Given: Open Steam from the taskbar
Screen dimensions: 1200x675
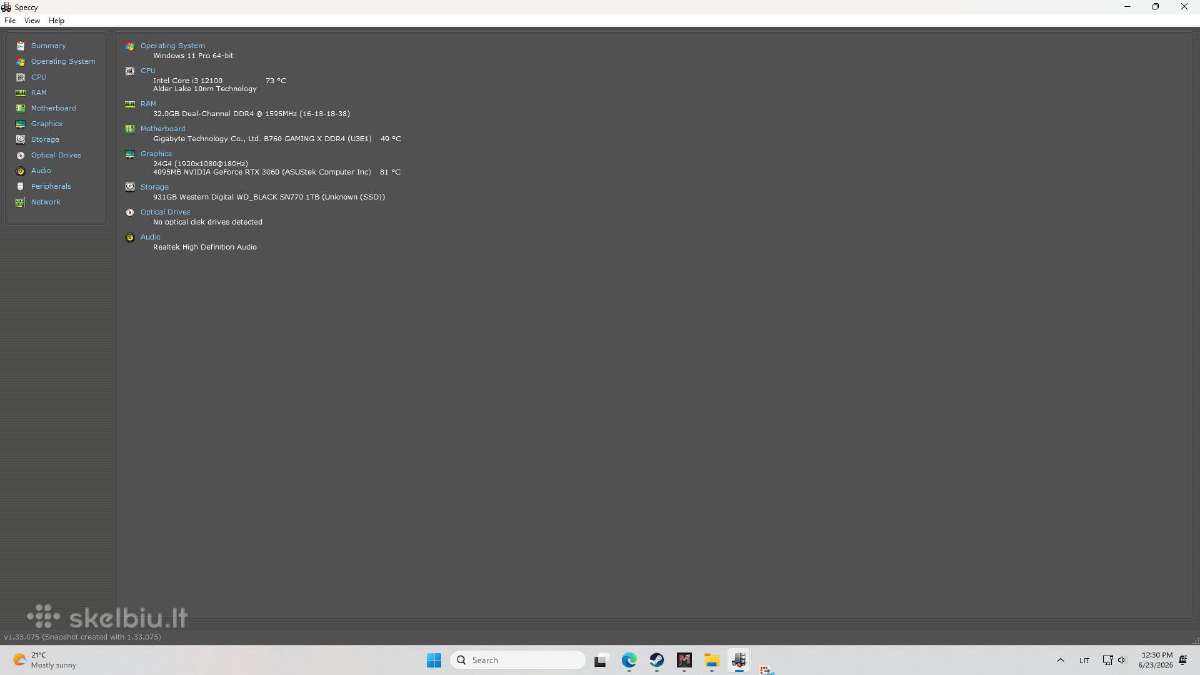Looking at the screenshot, I should point(656,660).
